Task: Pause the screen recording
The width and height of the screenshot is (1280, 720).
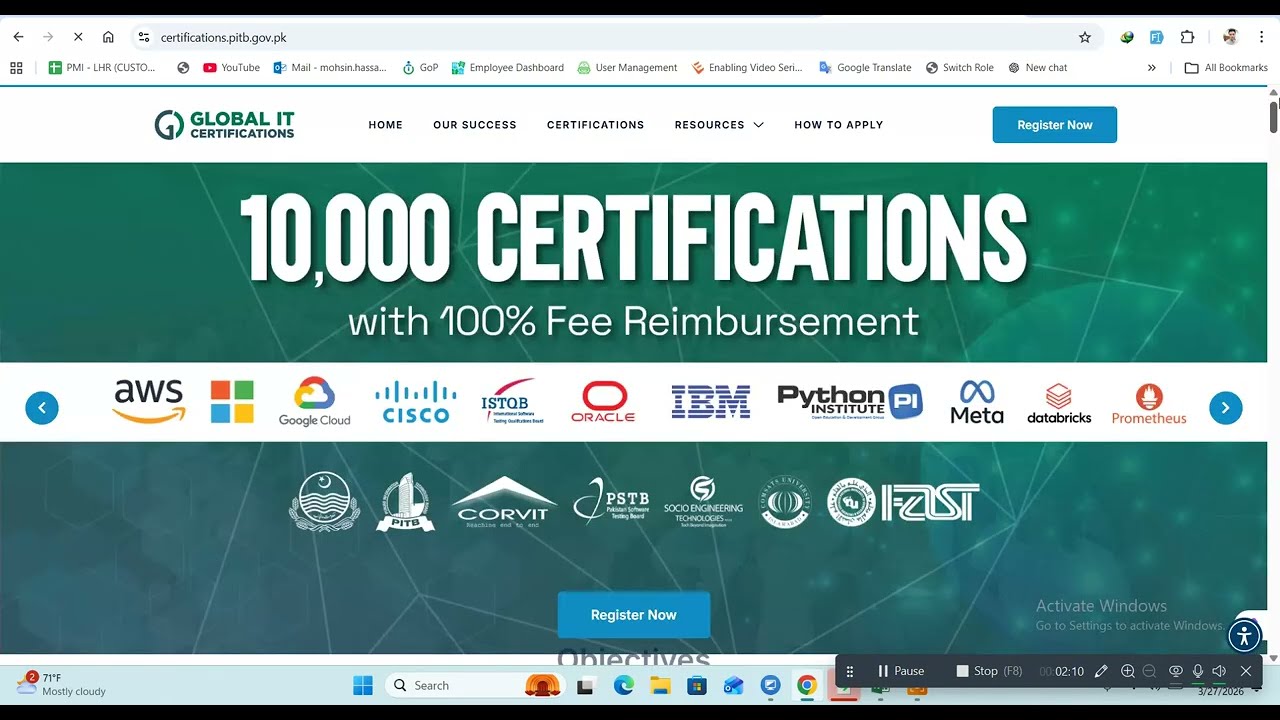Action: (x=901, y=671)
